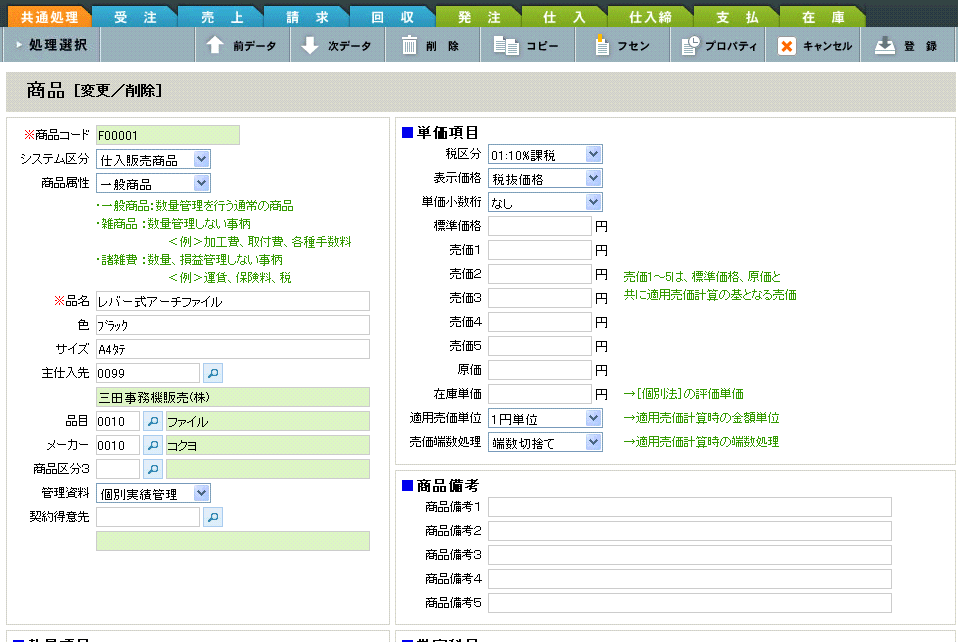
Task: Open the 商品区分3 lookup magnifier
Action: click(x=153, y=469)
